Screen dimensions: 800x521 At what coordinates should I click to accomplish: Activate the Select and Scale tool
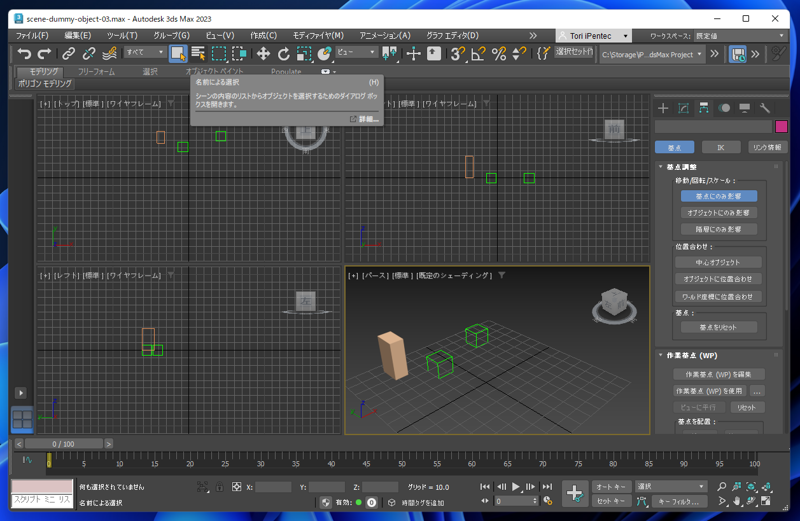[304, 54]
